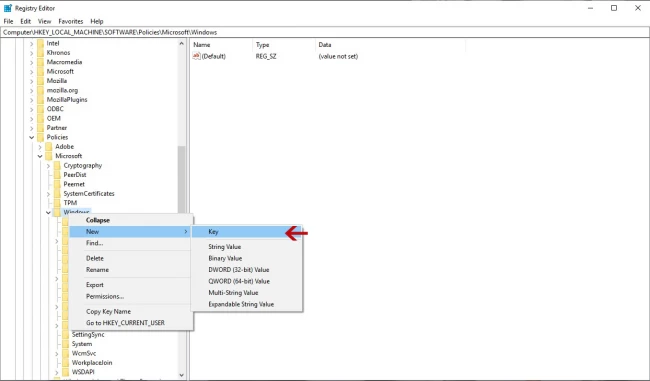Image resolution: width=650 pixels, height=381 pixels.
Task: Click the mozilla.org folder icon
Action: tap(40, 90)
